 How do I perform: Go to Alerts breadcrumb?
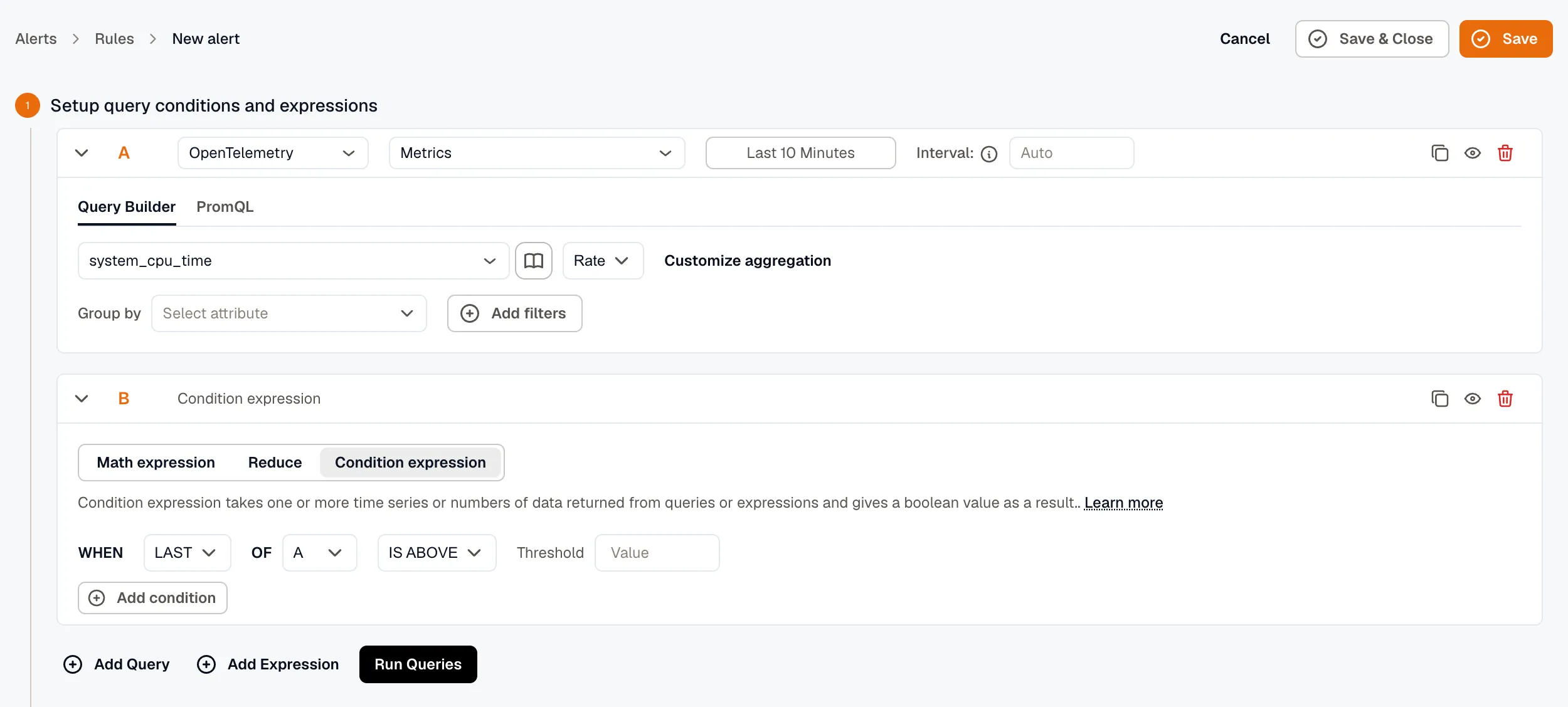point(36,39)
